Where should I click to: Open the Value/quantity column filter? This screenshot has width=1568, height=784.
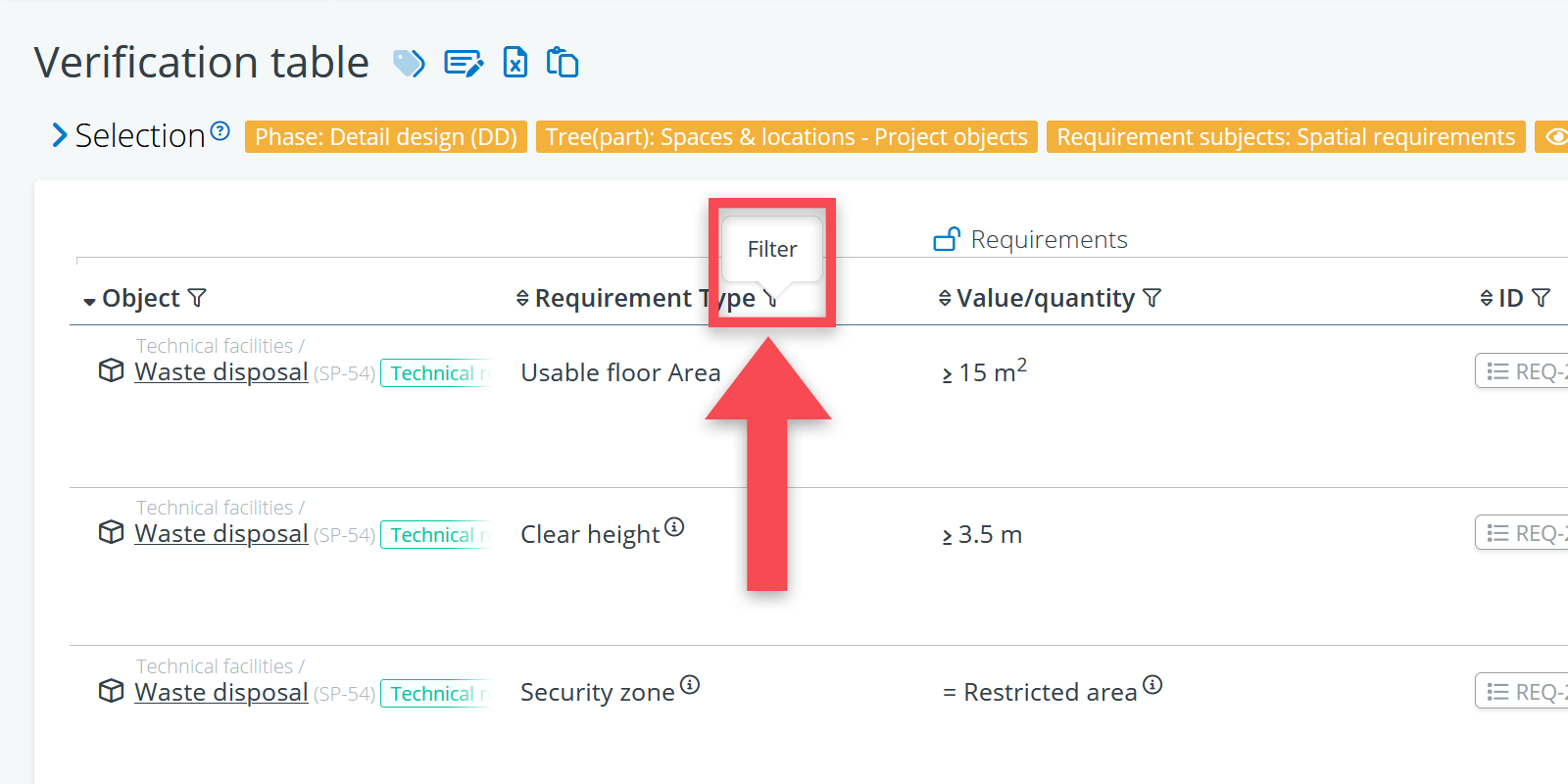click(x=1152, y=298)
